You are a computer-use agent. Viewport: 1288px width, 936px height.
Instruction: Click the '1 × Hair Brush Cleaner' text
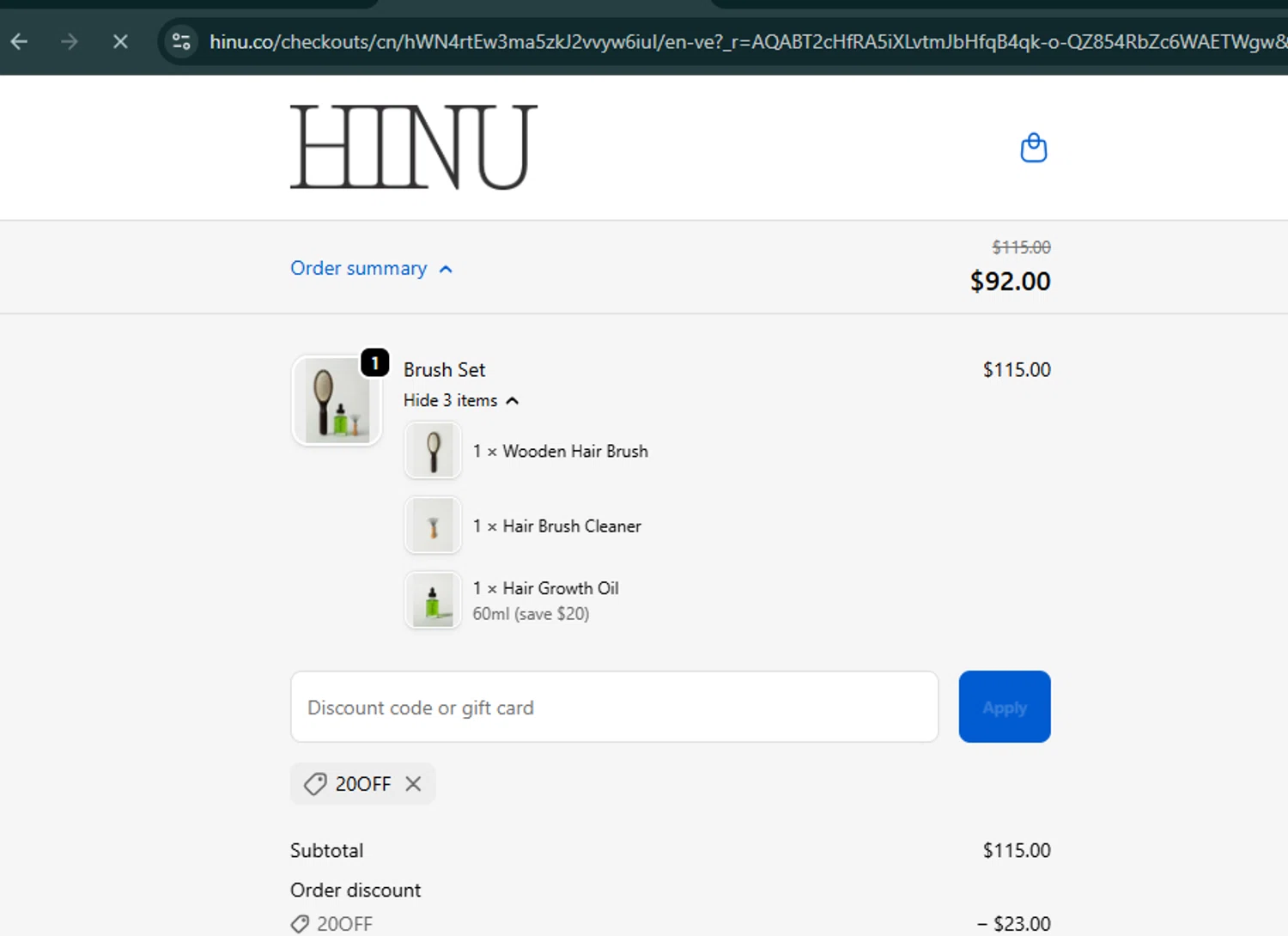pyautogui.click(x=556, y=526)
